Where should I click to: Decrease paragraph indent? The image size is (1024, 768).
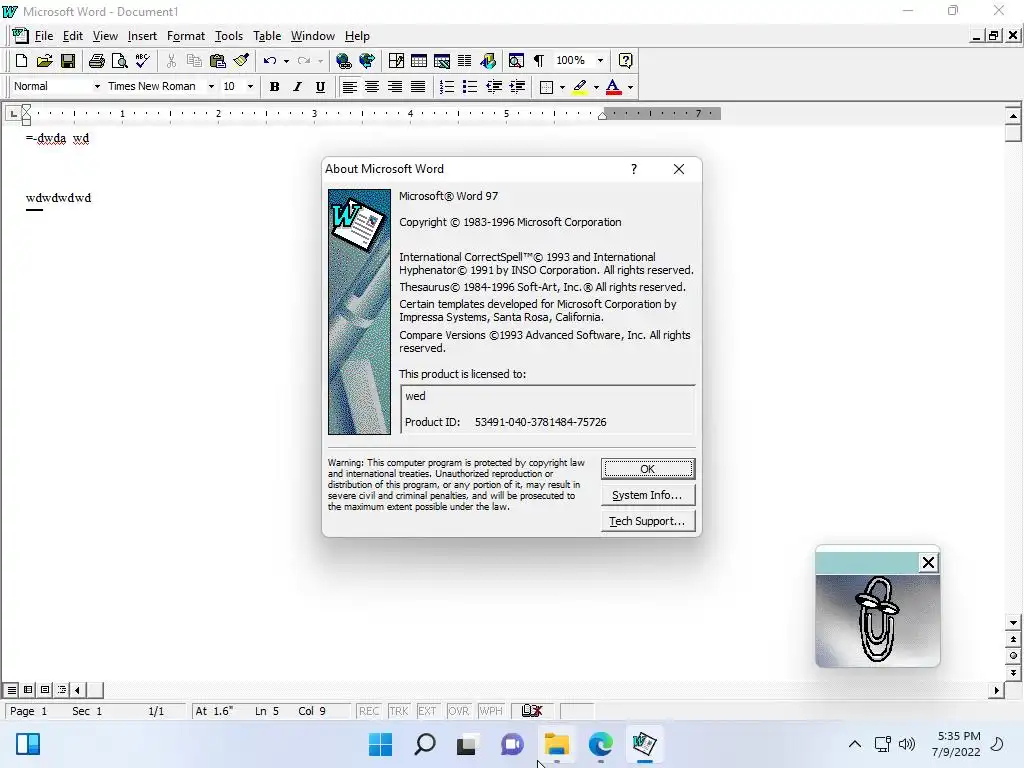point(494,87)
